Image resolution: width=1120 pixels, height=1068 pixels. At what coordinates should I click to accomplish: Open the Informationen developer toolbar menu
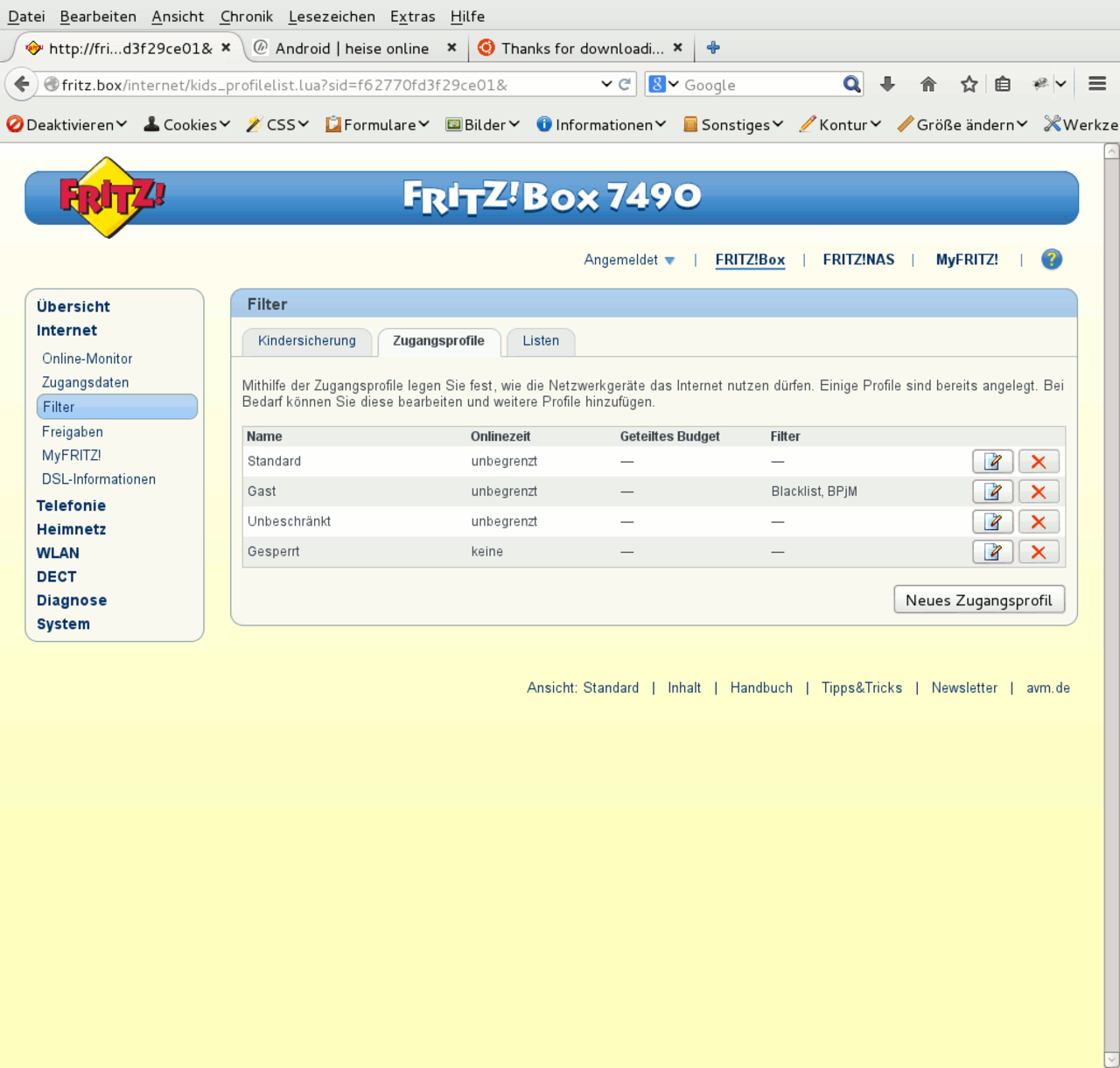pos(601,124)
